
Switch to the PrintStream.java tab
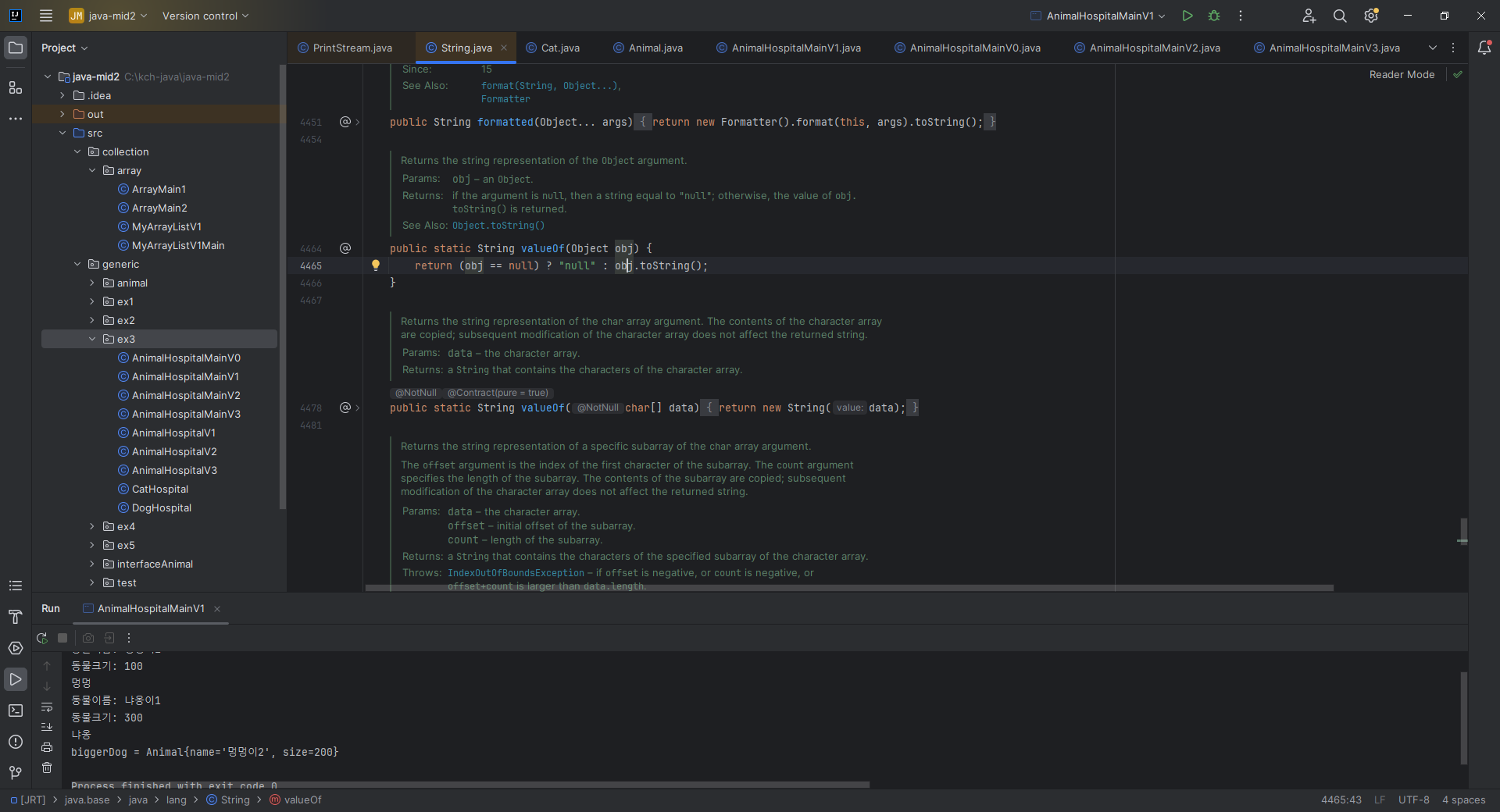(x=345, y=48)
